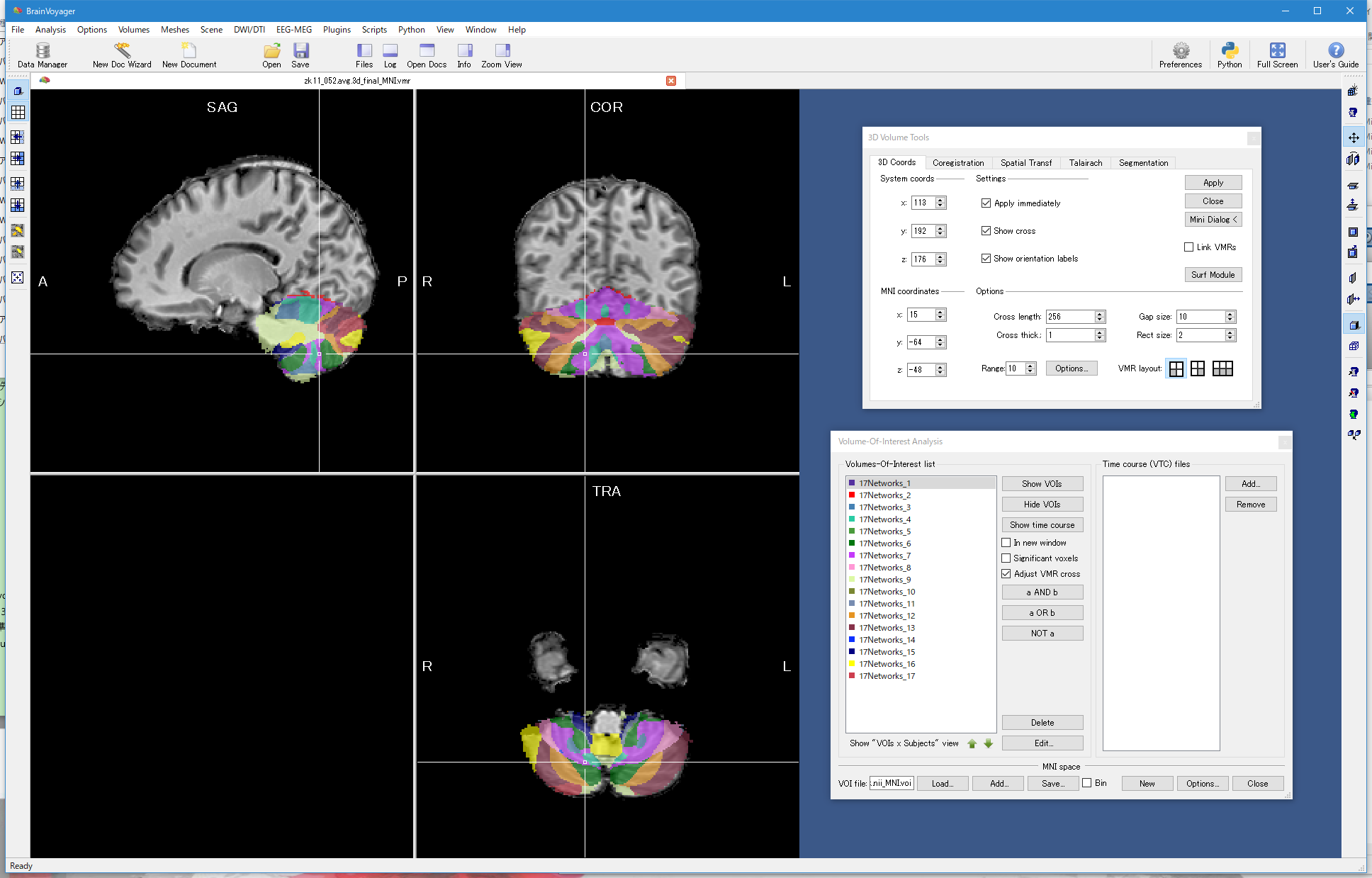Image resolution: width=1372 pixels, height=878 pixels.
Task: Click the Surf Module button
Action: [1213, 275]
